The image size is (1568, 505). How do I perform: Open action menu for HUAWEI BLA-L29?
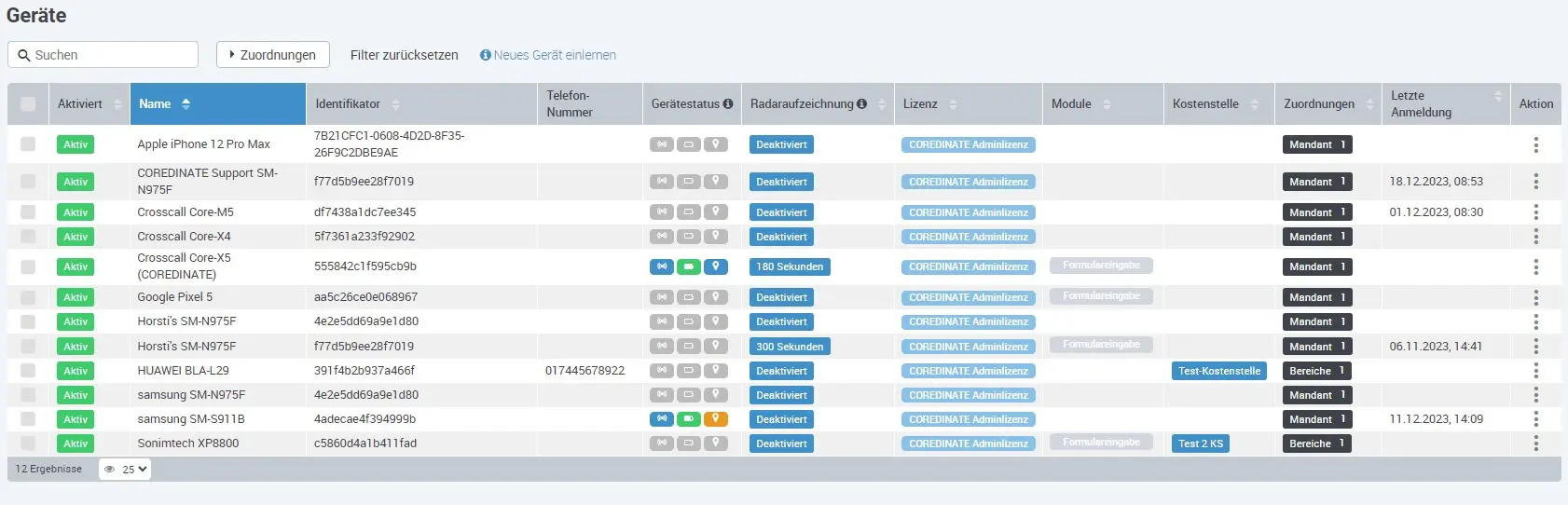pyautogui.click(x=1535, y=371)
